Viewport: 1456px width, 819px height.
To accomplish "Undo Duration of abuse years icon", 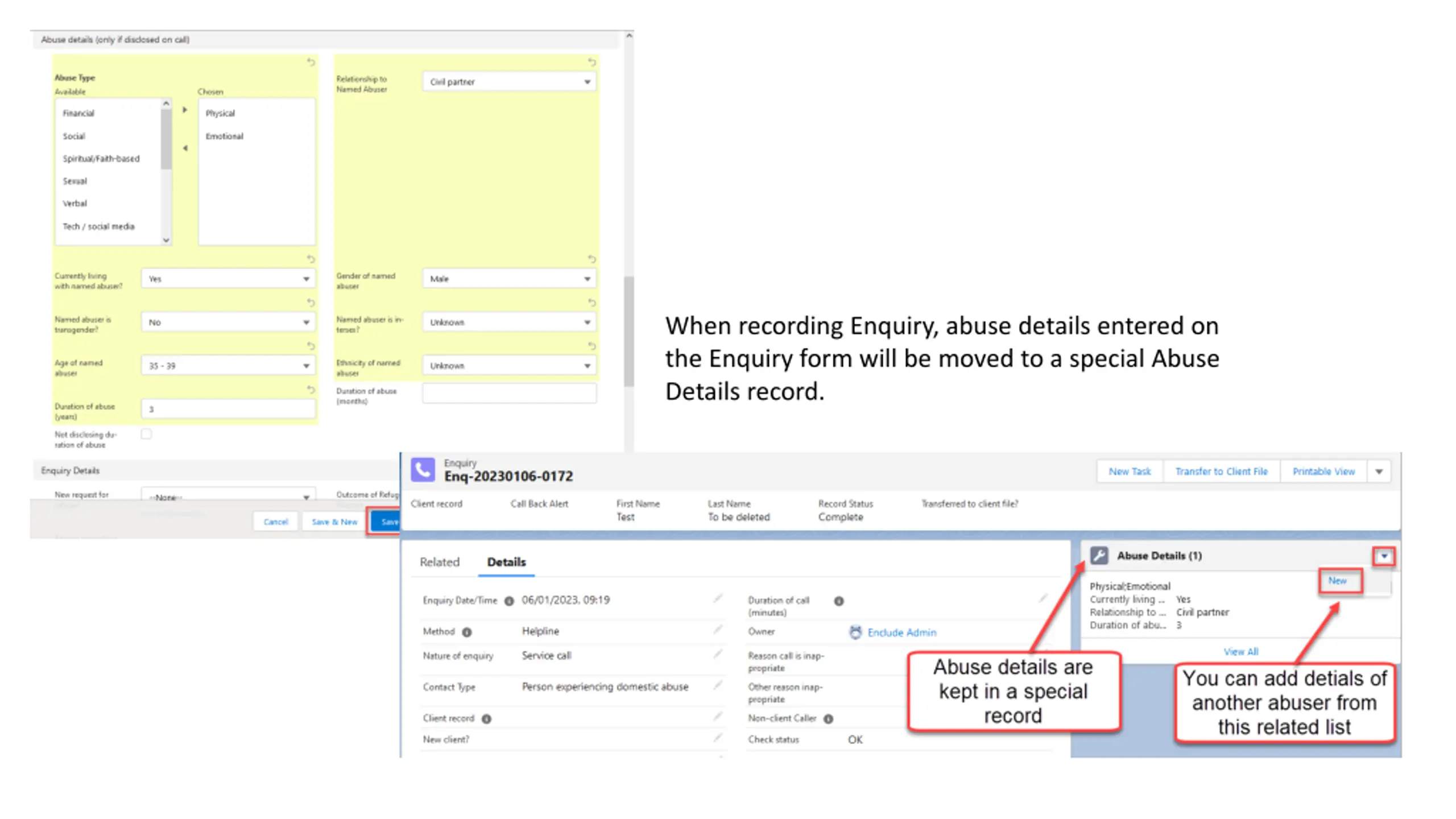I will coord(311,389).
